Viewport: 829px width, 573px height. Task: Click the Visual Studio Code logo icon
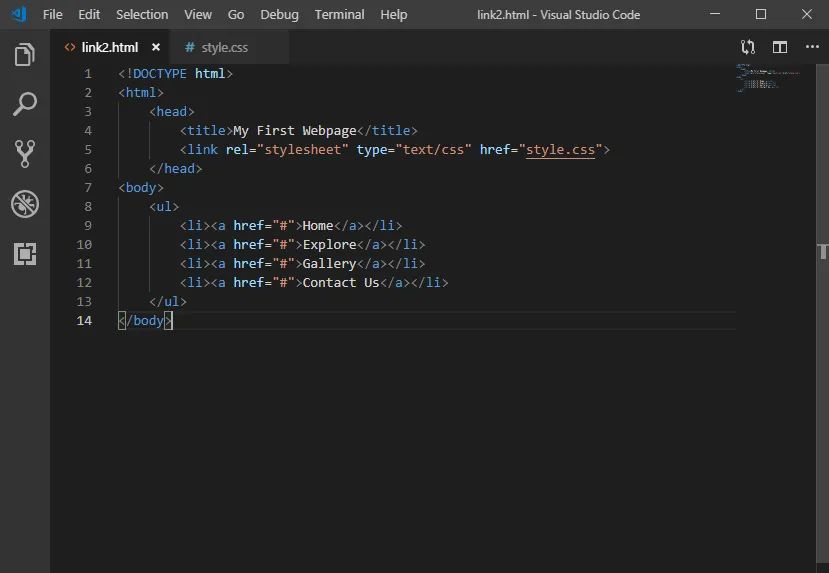(19, 14)
